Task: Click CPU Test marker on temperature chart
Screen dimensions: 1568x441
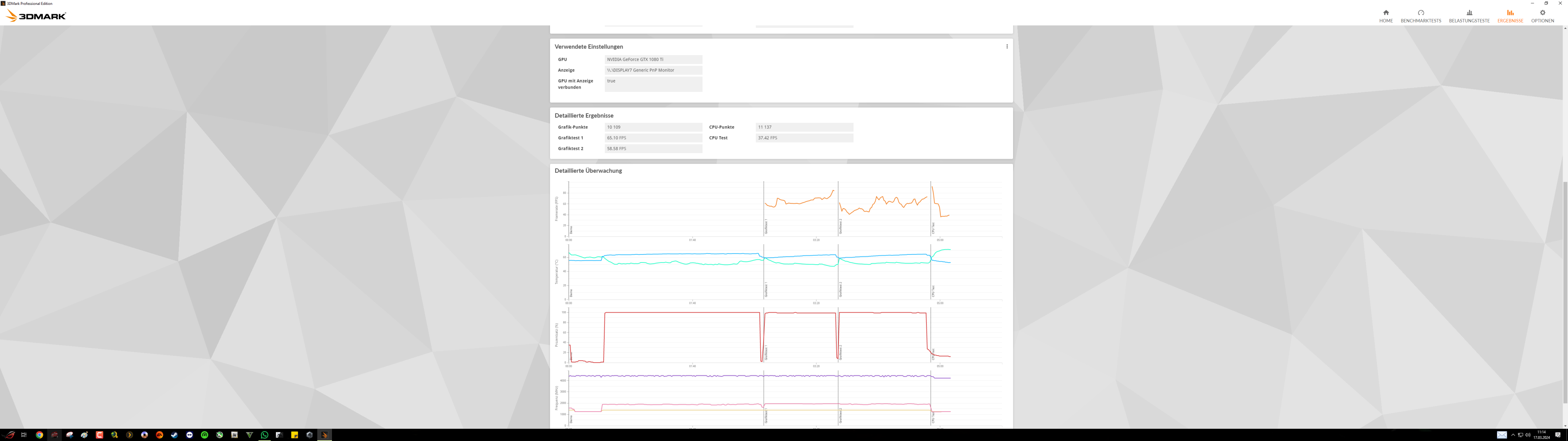Action: 933,291
